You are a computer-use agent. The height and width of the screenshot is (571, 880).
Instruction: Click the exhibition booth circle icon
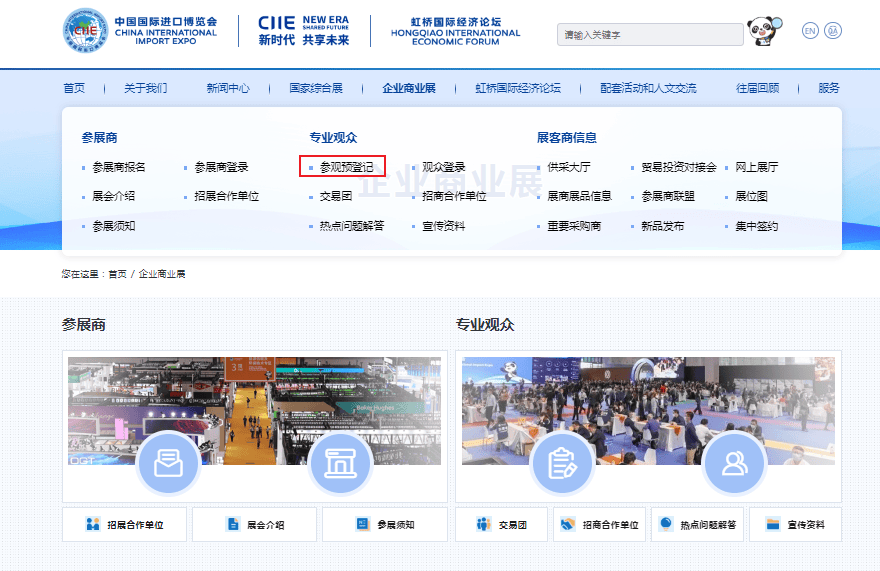(341, 463)
